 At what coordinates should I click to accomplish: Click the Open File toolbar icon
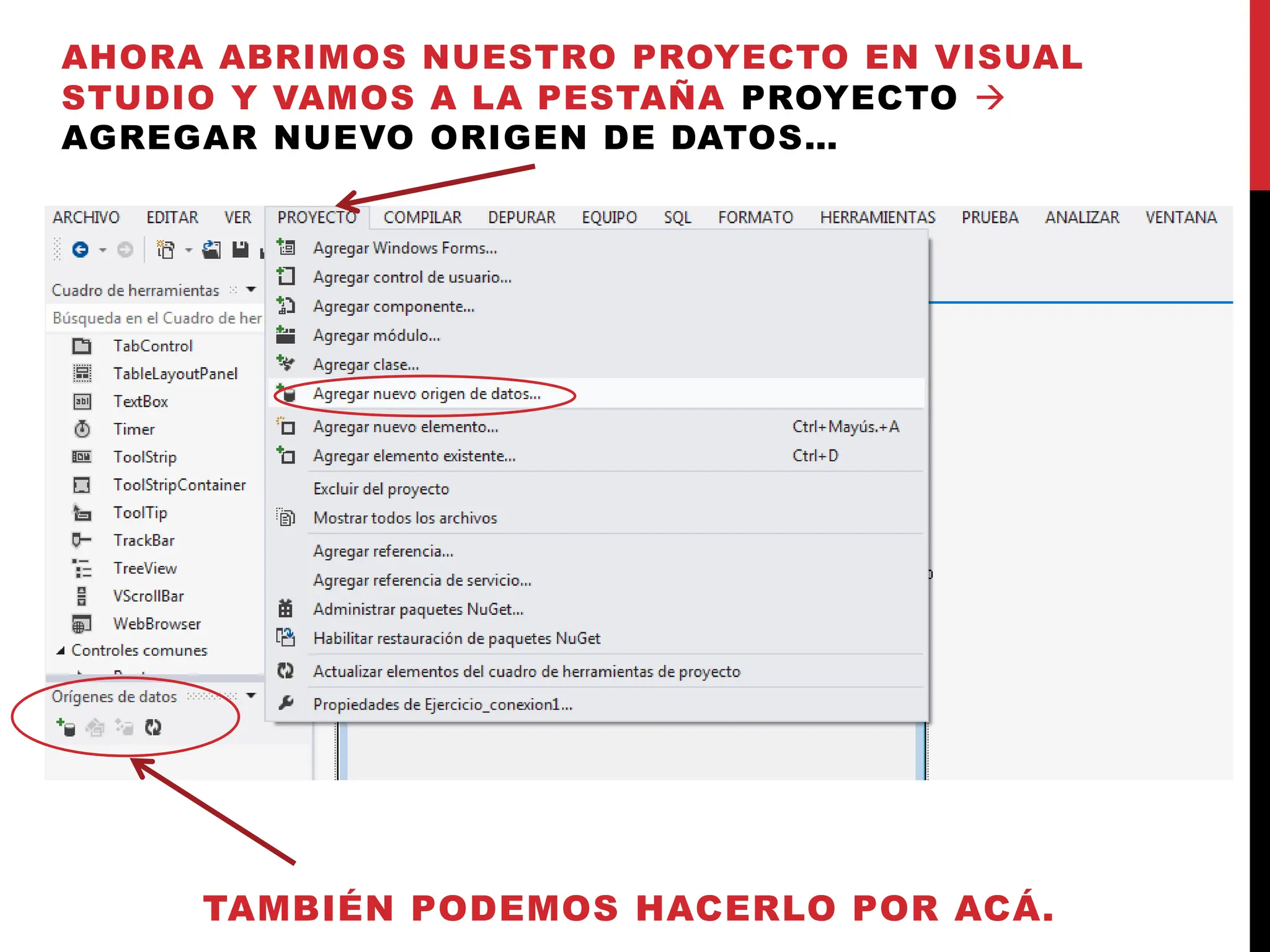[211, 249]
